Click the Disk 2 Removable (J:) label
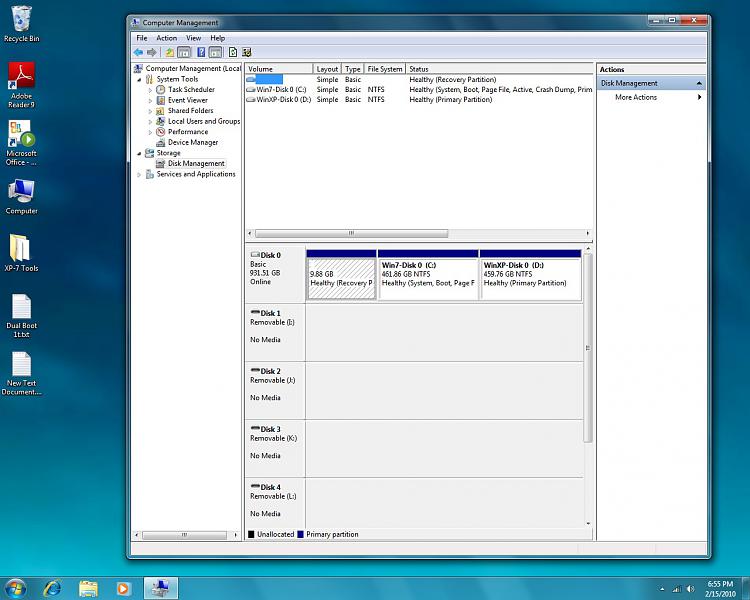The height and width of the screenshot is (600, 750). 275,390
